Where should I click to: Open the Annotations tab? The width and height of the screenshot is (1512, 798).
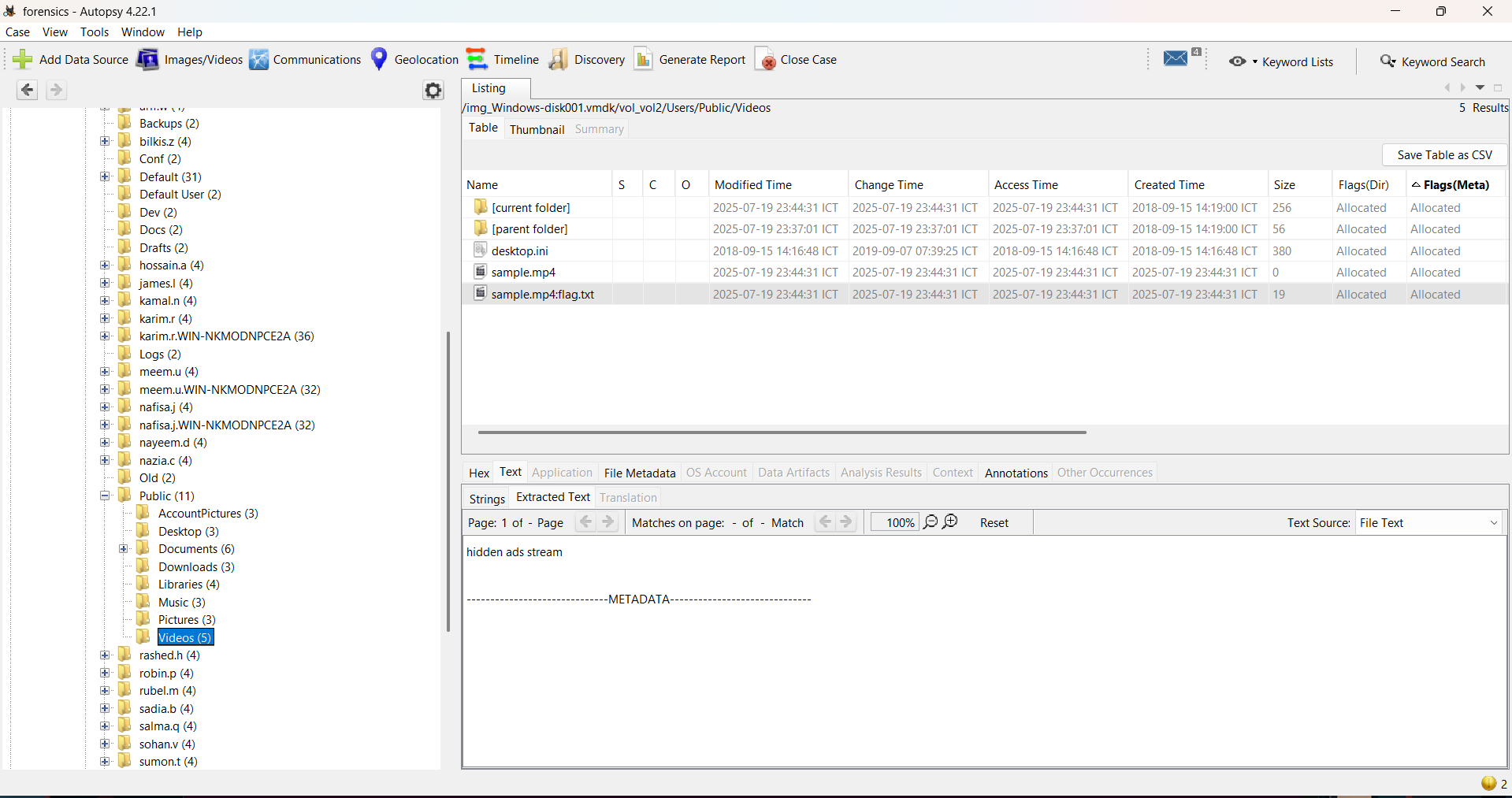pos(1016,473)
